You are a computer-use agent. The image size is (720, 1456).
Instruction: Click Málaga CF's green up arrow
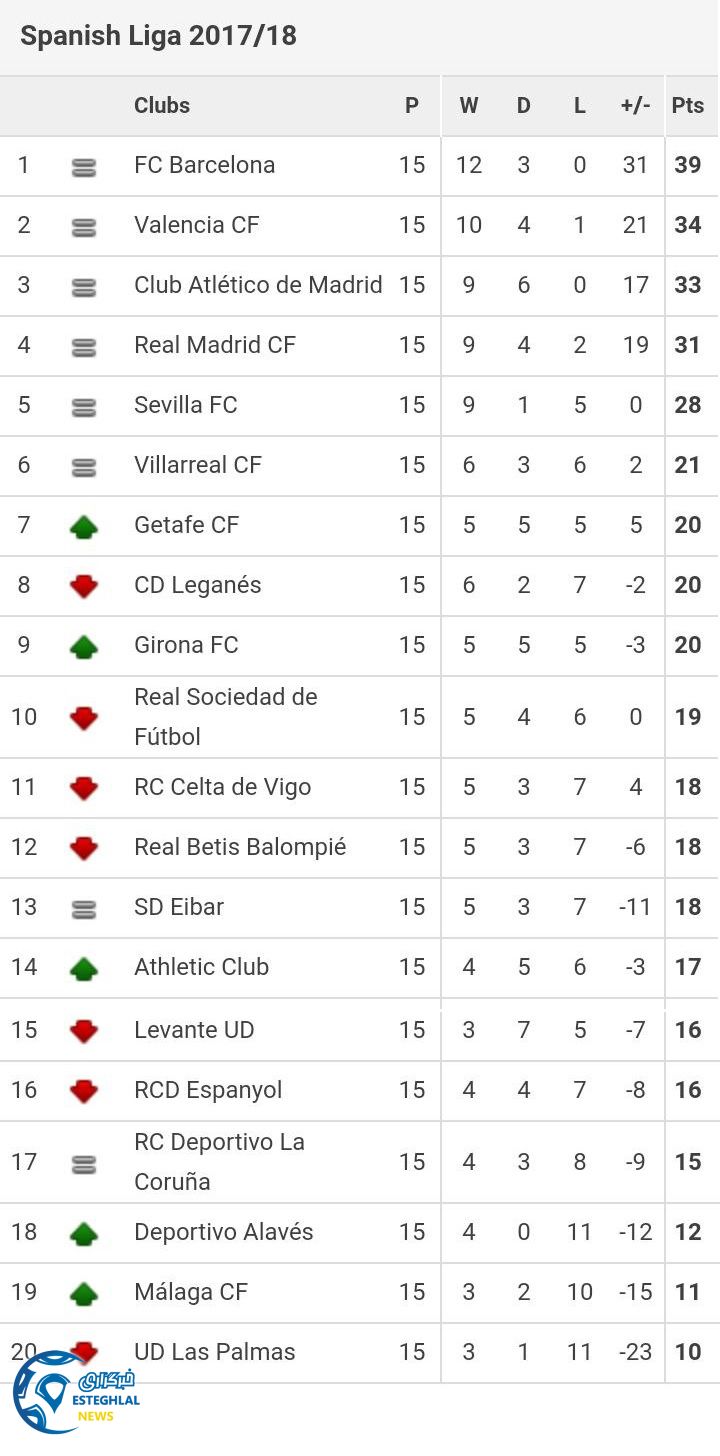[84, 1293]
